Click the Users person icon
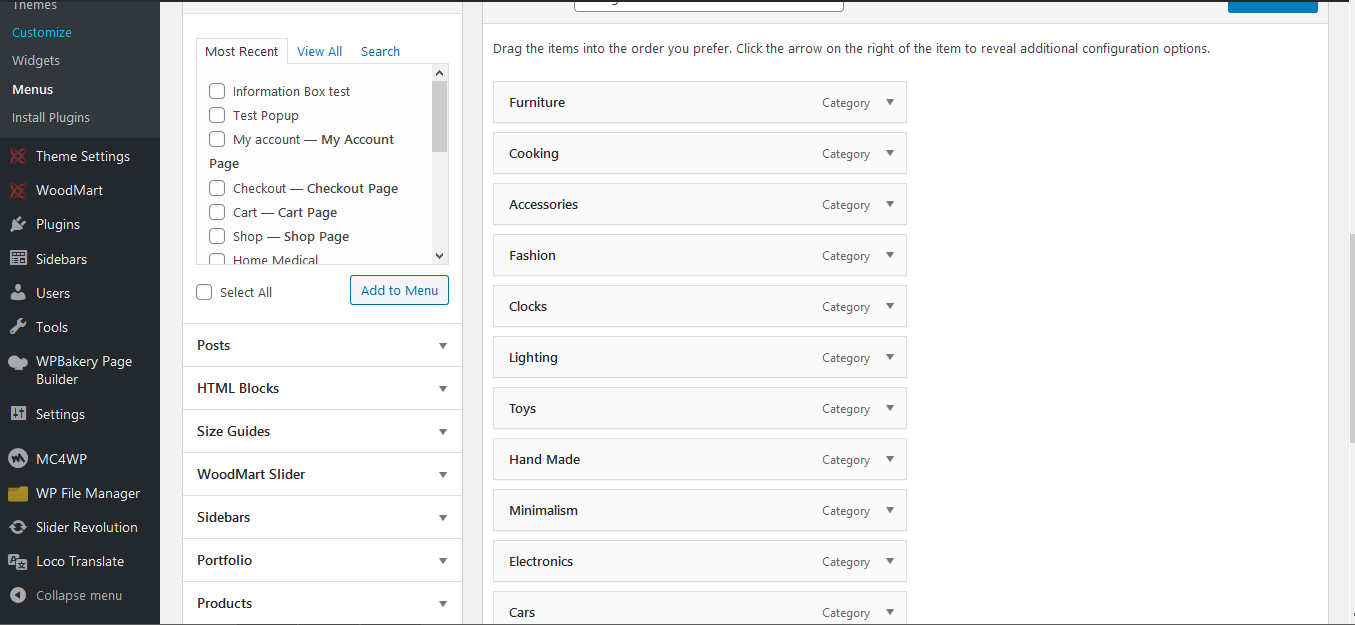 tap(18, 293)
